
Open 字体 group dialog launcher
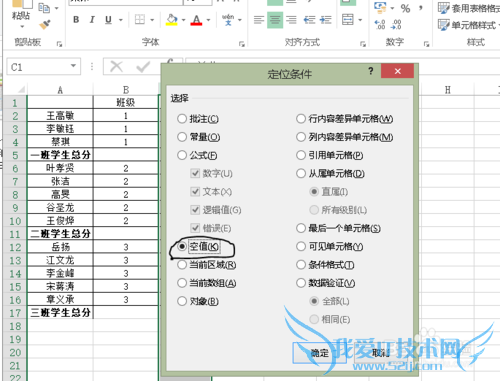241,44
